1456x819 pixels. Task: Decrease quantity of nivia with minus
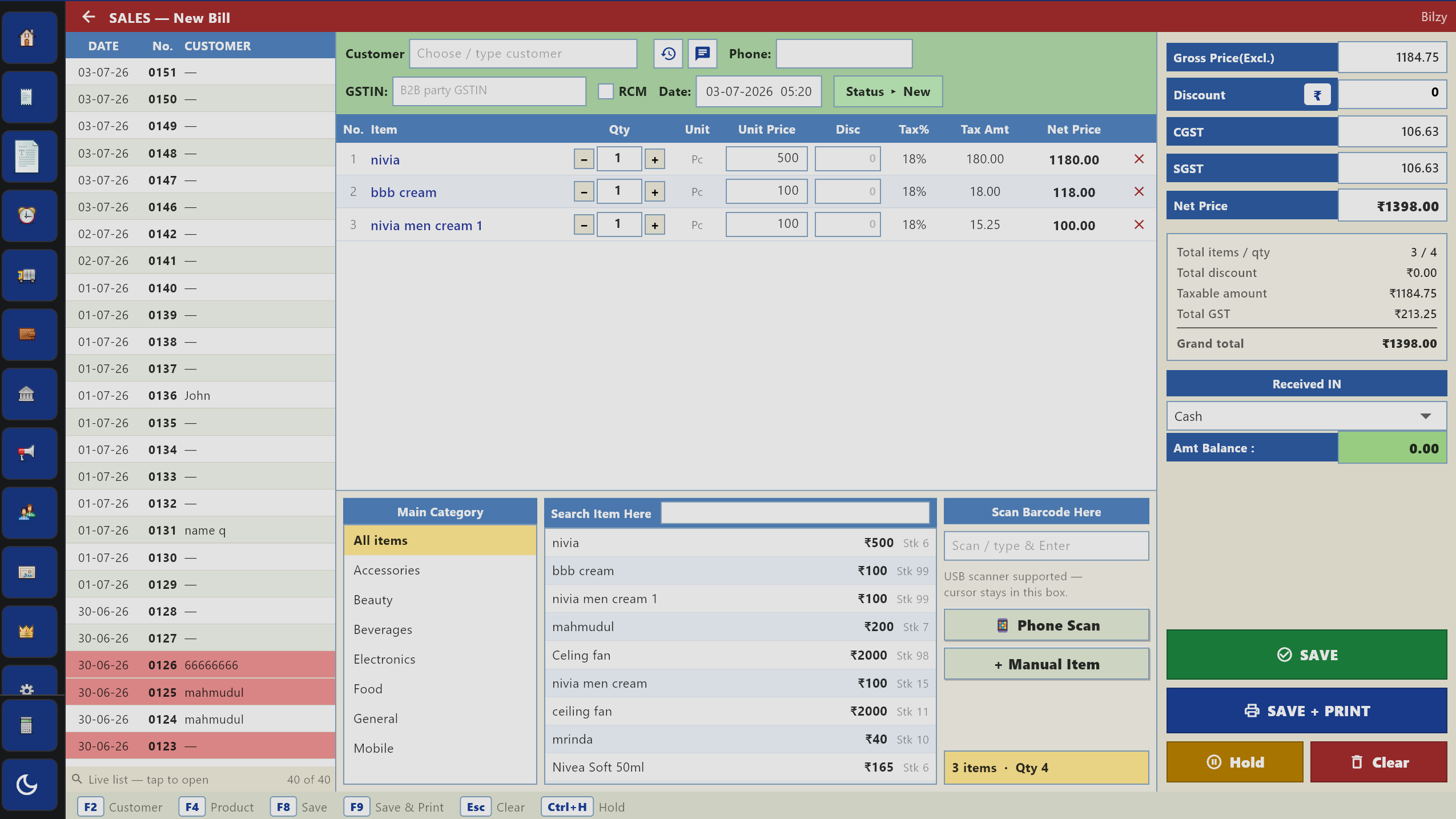pos(584,159)
